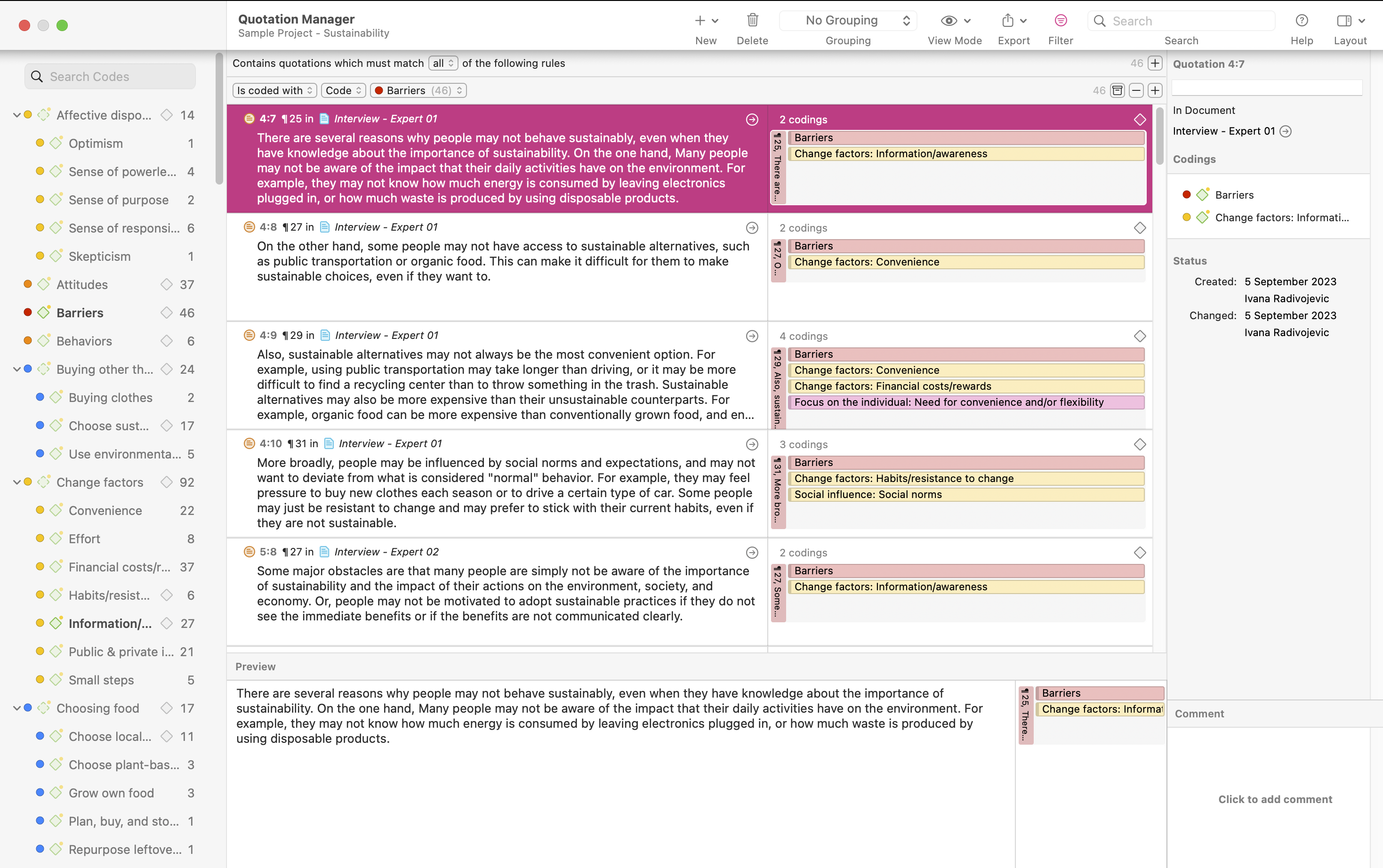Viewport: 1383px width, 868px height.
Task: Click the Layout panel icon
Action: (x=1350, y=21)
